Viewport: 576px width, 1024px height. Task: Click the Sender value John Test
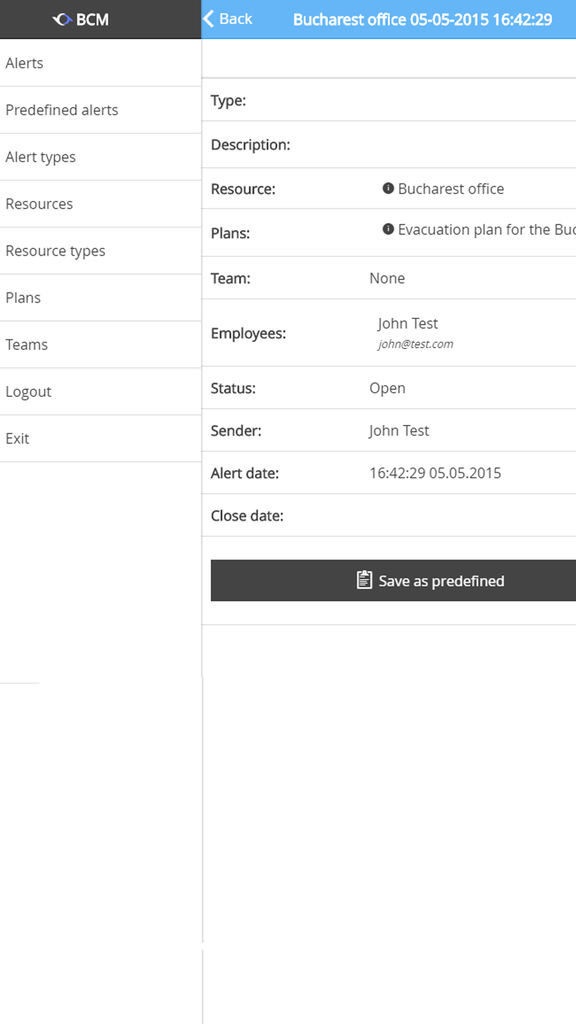(x=399, y=430)
